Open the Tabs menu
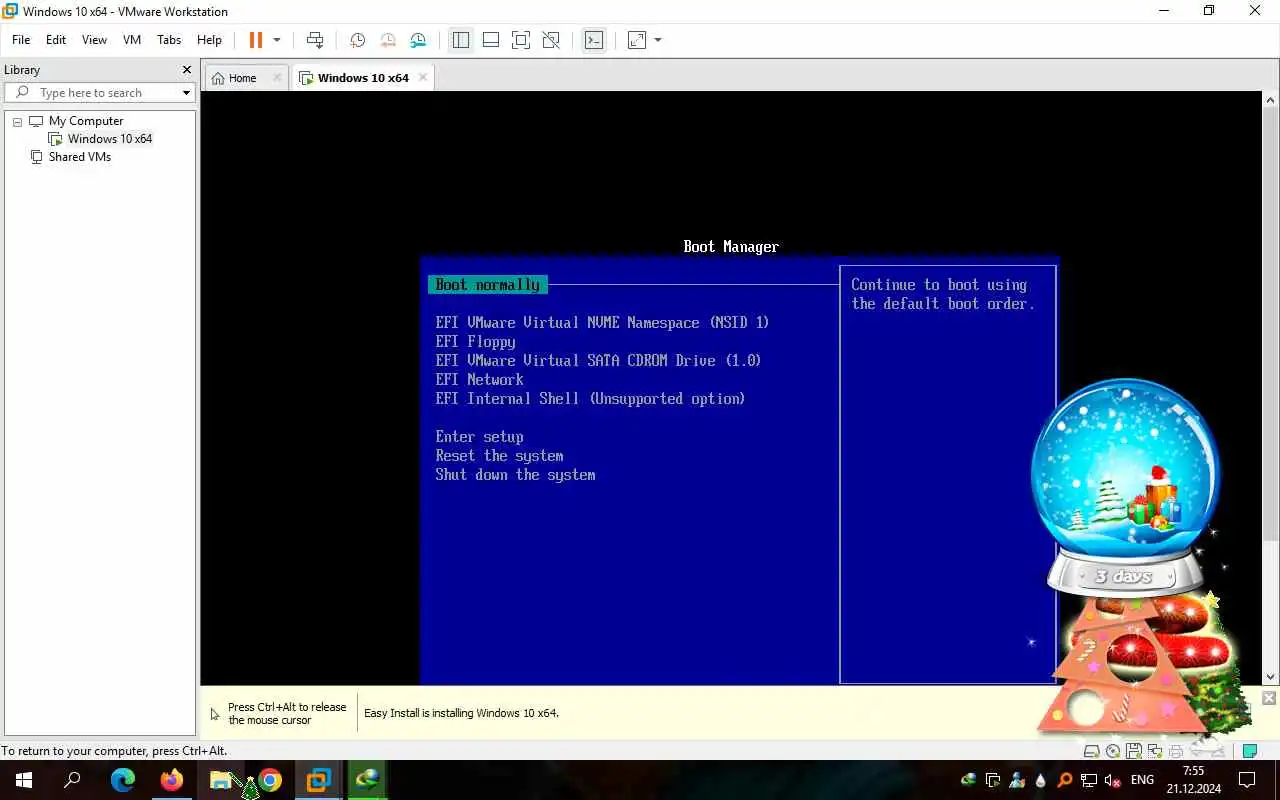The height and width of the screenshot is (800, 1280). coord(169,40)
